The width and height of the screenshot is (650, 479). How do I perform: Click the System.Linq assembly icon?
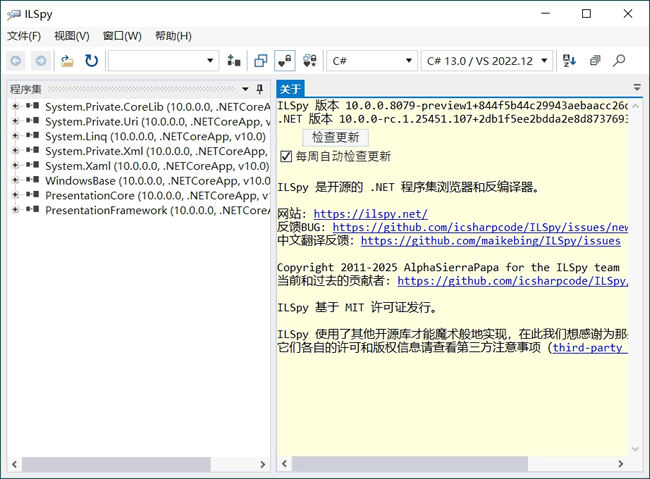click(33, 135)
